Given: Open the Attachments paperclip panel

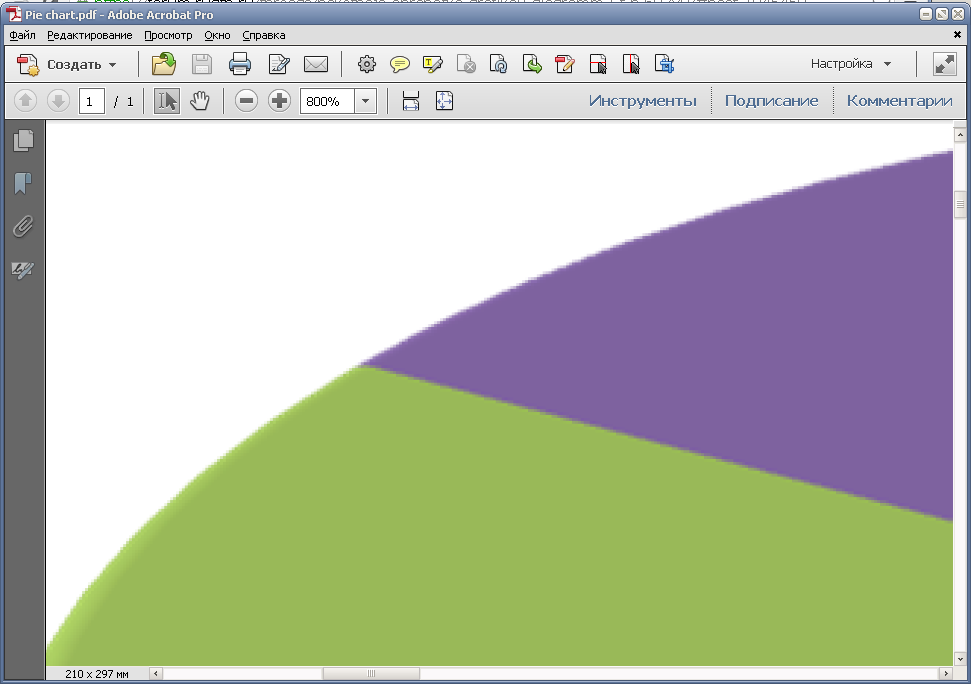Looking at the screenshot, I should click(23, 227).
